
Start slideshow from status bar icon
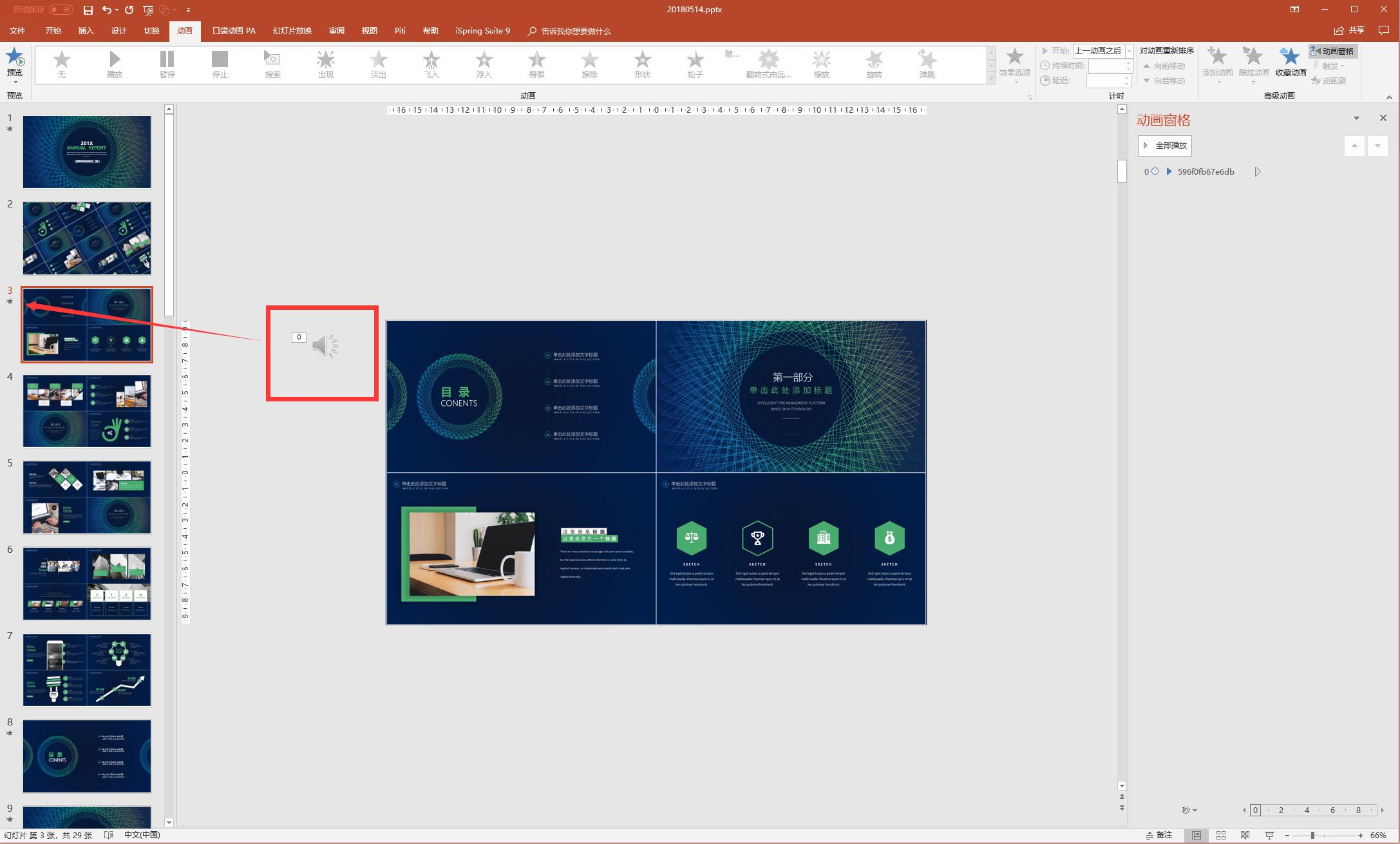click(x=1269, y=835)
